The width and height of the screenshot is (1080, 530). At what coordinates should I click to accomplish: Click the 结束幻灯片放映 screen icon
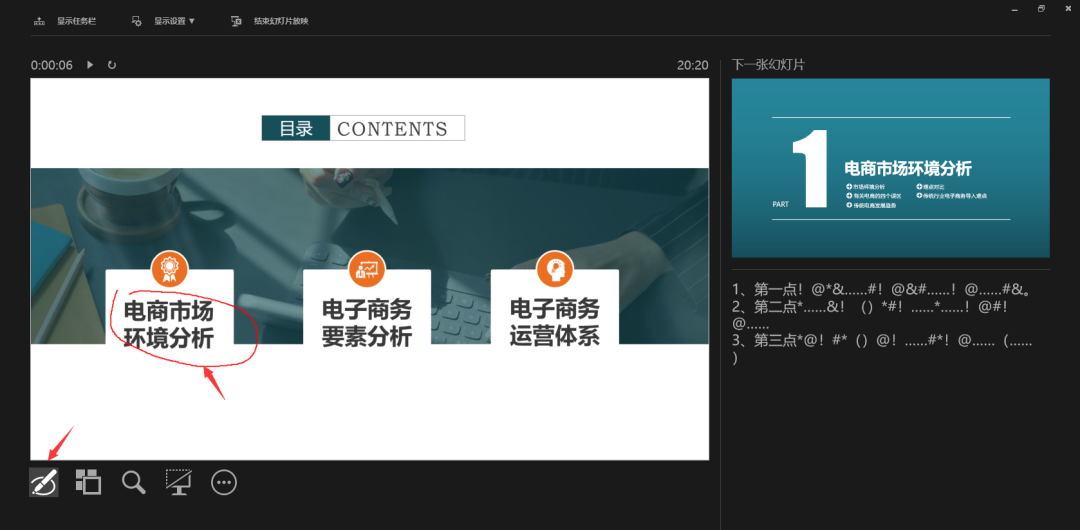[236, 21]
